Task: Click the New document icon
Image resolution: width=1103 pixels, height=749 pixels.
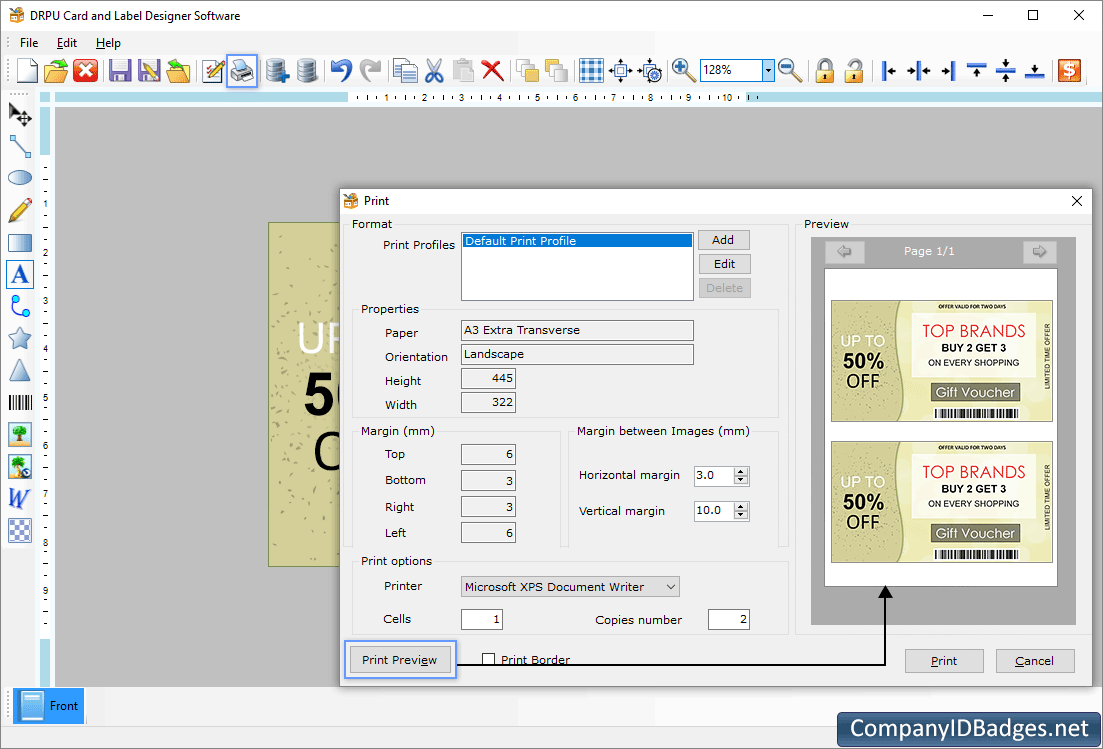Action: pos(27,70)
